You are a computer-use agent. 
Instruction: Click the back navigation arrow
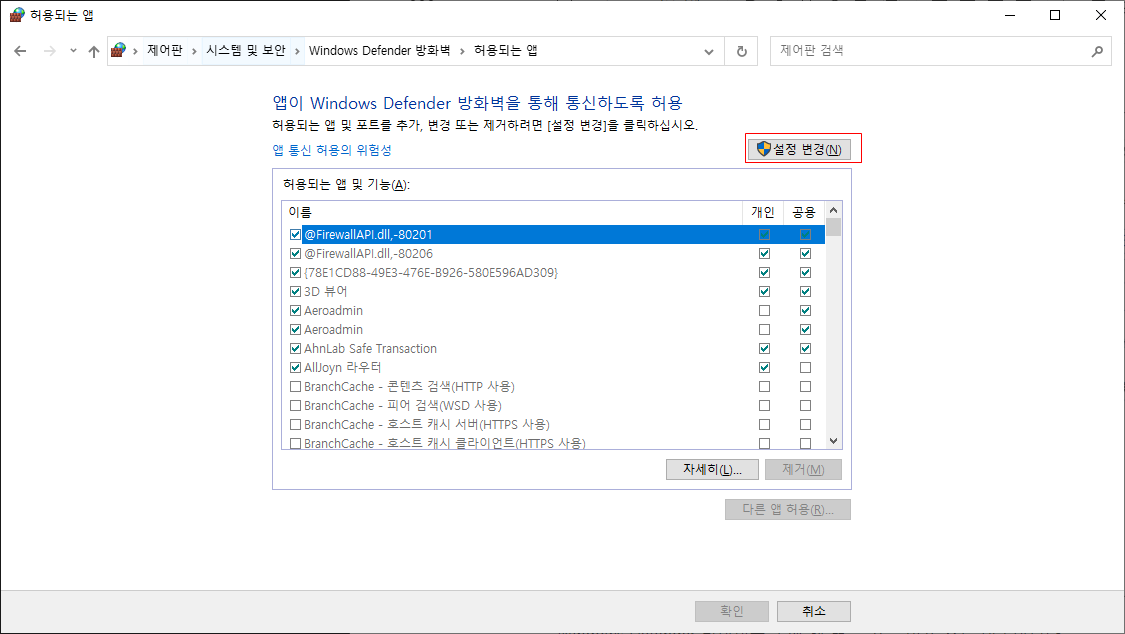(x=20, y=51)
